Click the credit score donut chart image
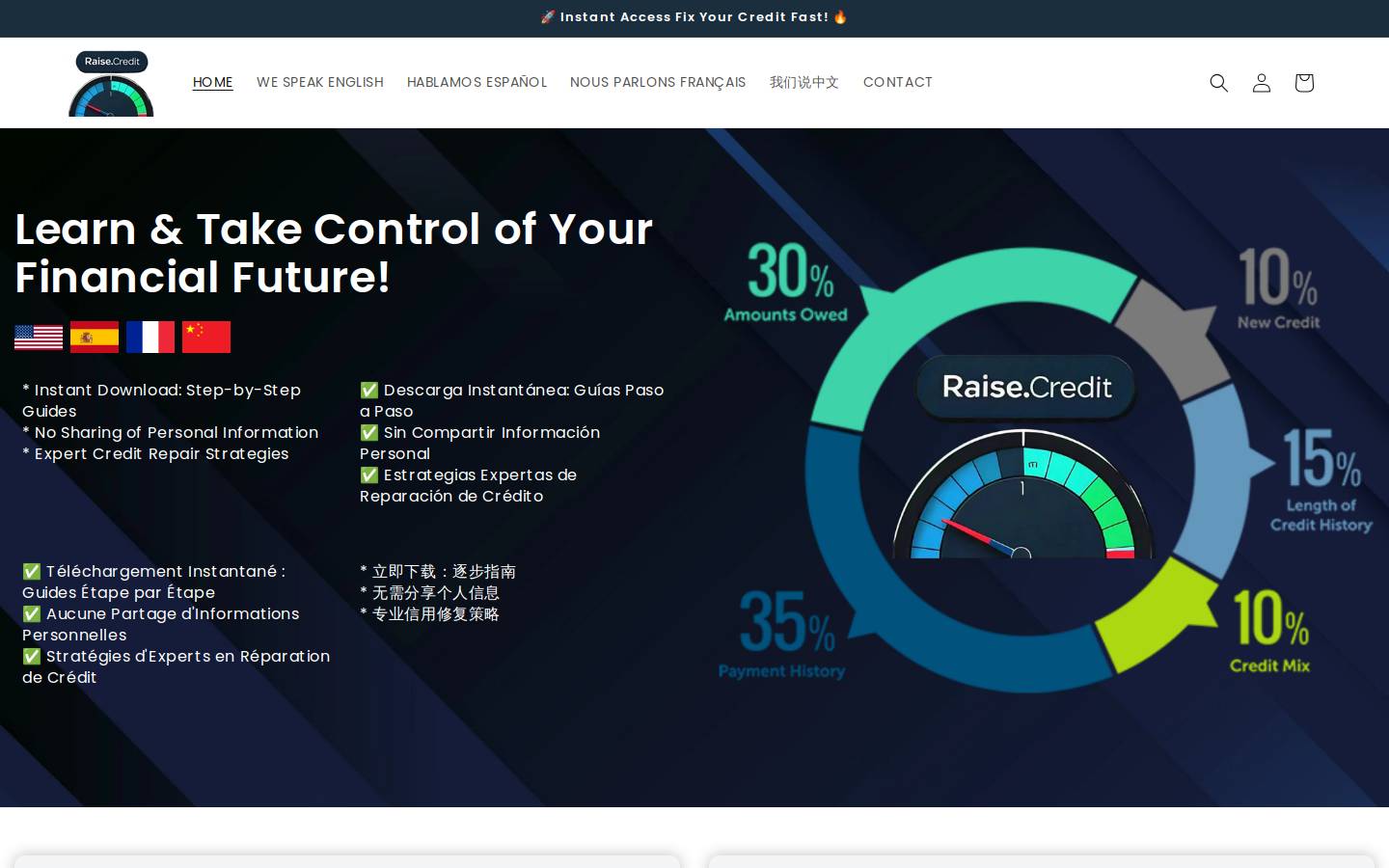The width and height of the screenshot is (1389, 868). pos(1047,467)
